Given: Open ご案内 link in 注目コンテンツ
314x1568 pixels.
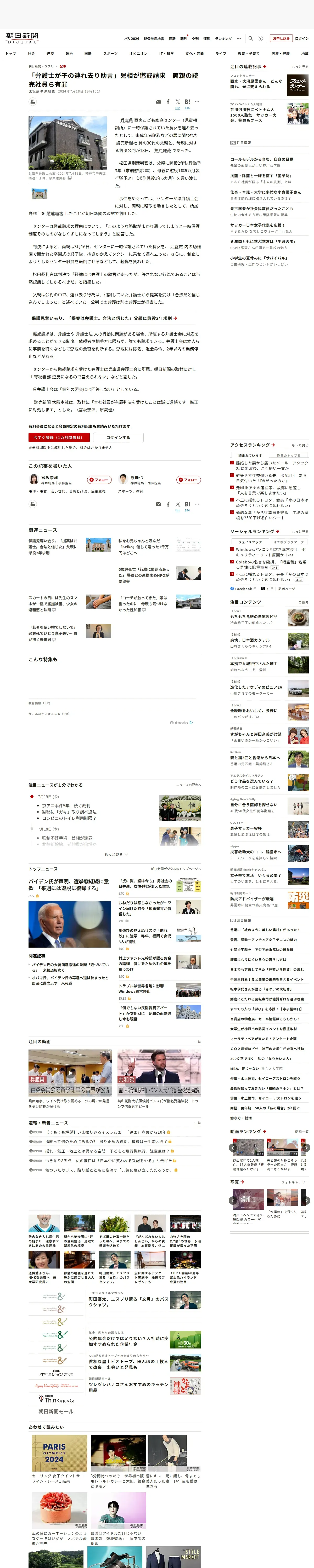Looking at the screenshot, I should pyautogui.click(x=303, y=602).
